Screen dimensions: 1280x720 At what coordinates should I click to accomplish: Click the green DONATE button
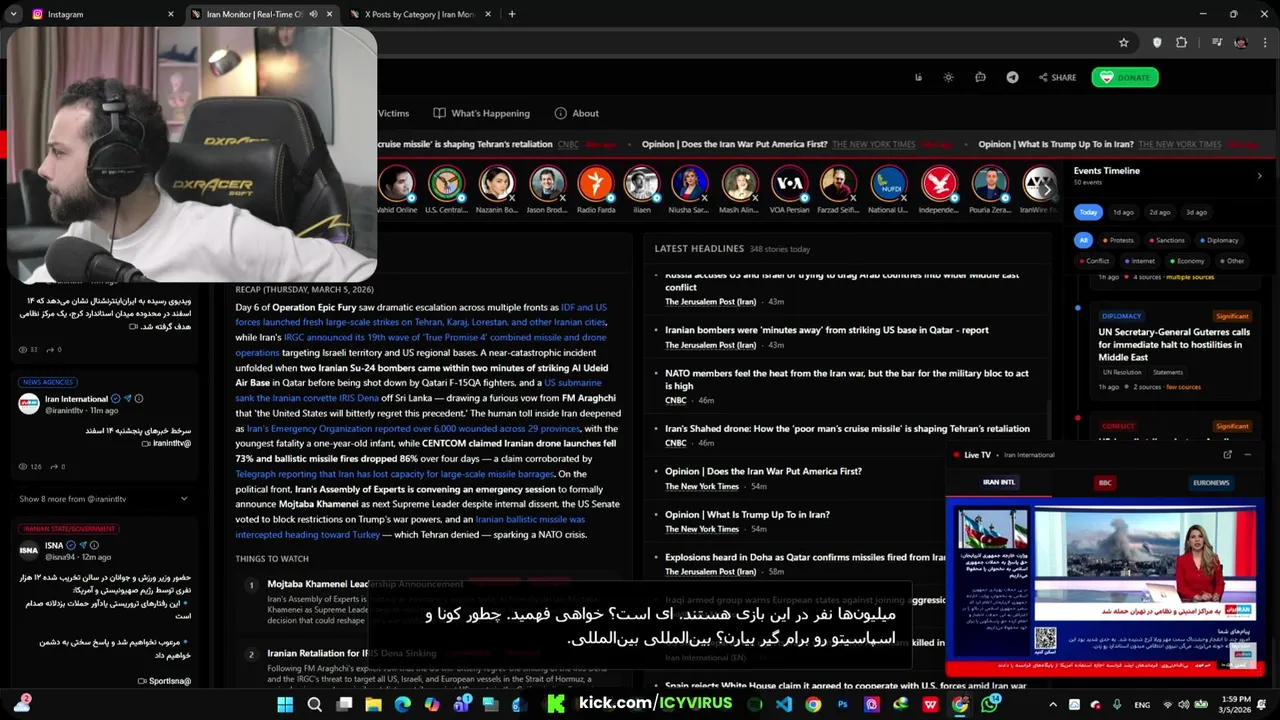(1125, 77)
